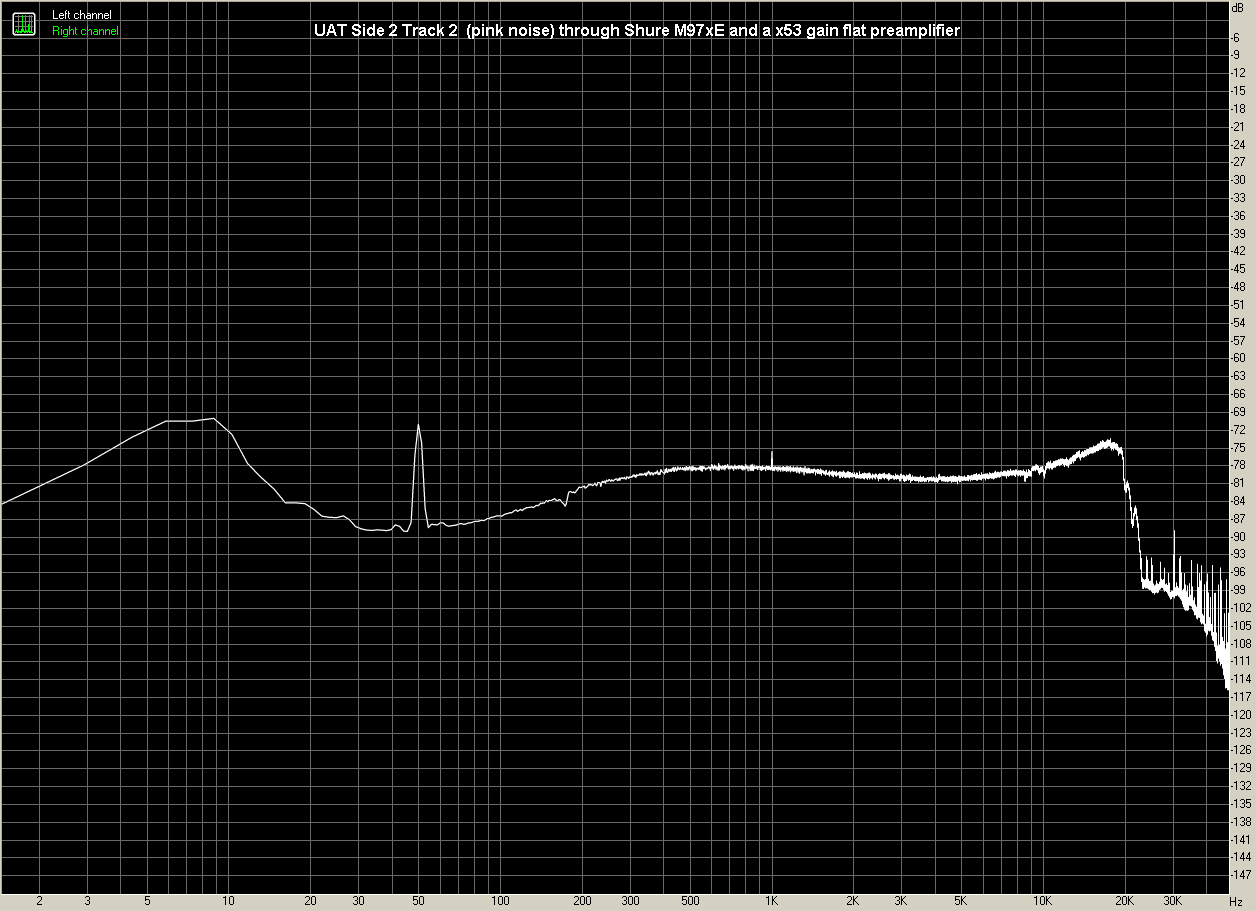
Task: Click the '-60' dB scale label
Action: coord(1238,358)
